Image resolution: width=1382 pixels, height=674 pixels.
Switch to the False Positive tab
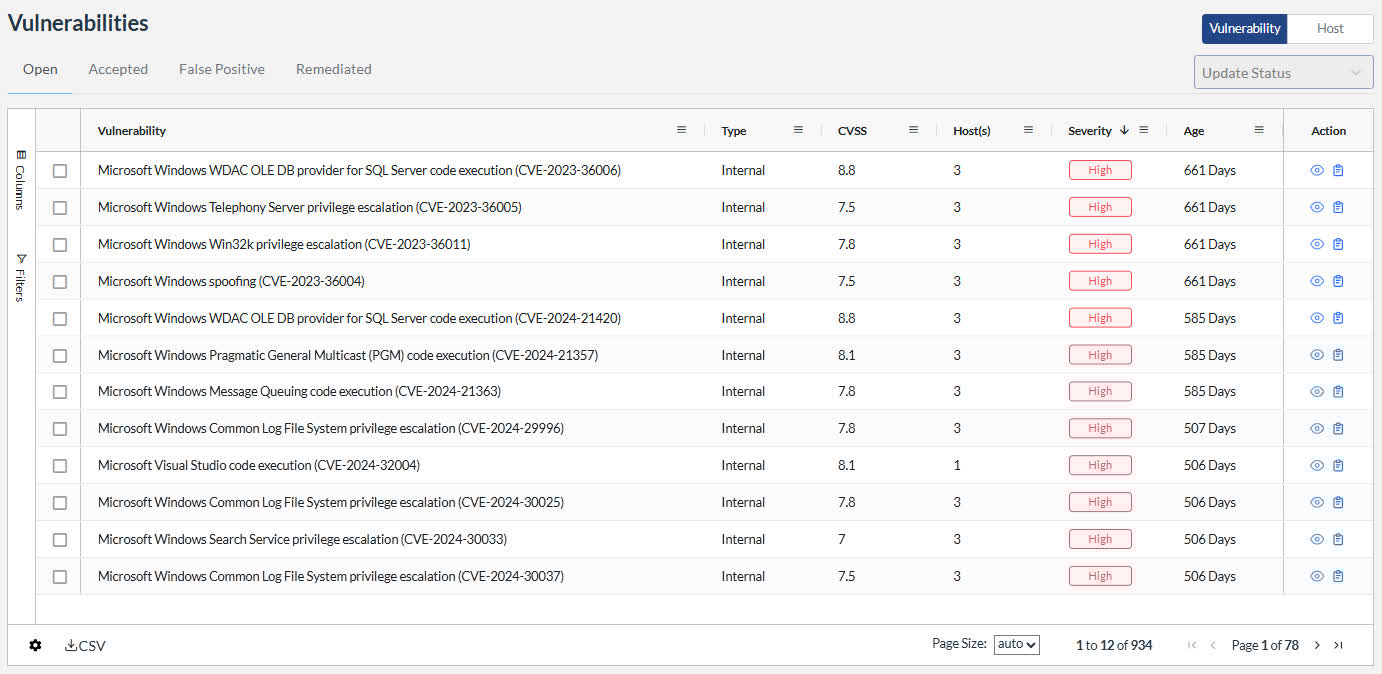point(222,69)
